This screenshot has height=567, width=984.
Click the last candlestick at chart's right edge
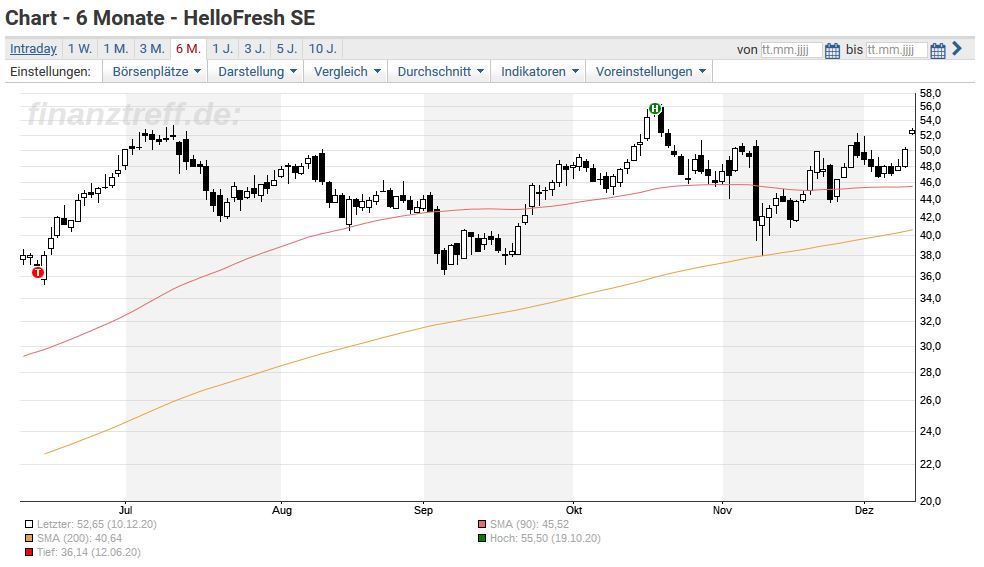pyautogui.click(x=912, y=132)
